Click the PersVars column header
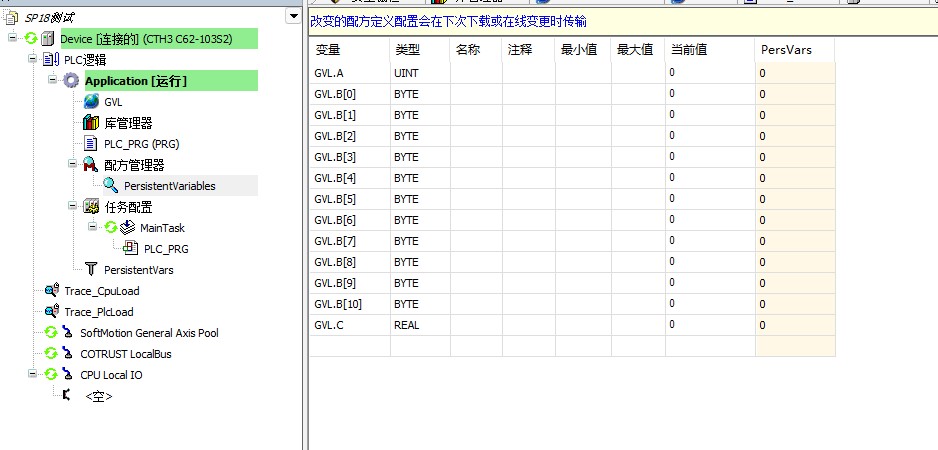 click(796, 50)
